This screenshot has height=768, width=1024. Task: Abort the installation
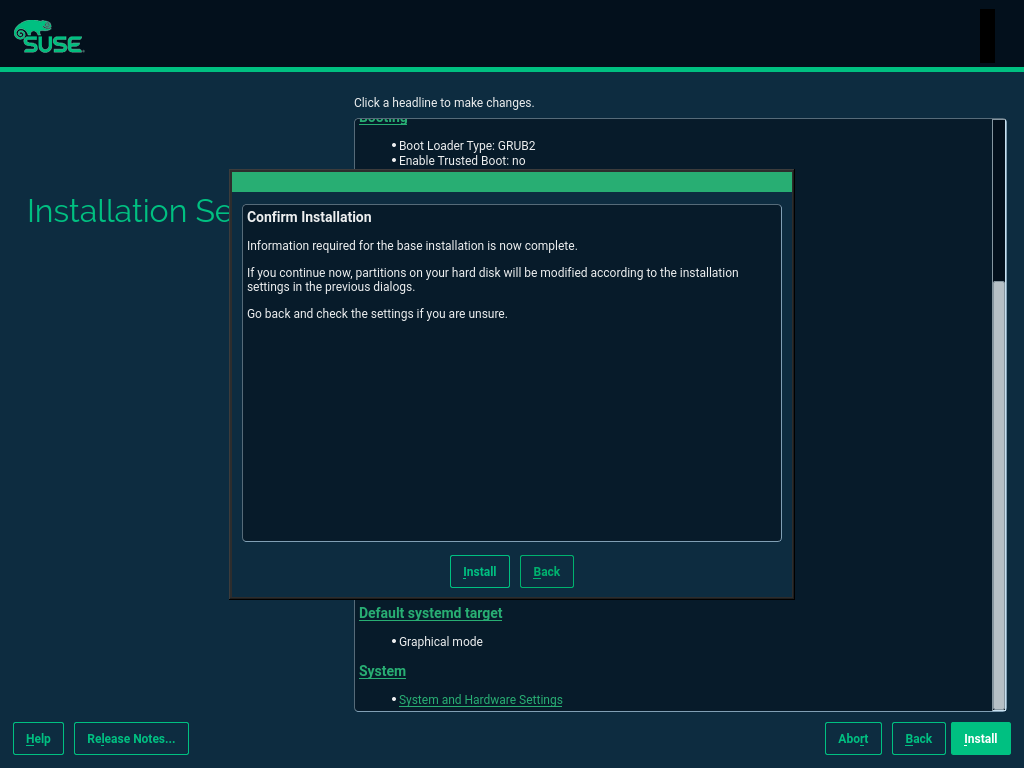(853, 739)
